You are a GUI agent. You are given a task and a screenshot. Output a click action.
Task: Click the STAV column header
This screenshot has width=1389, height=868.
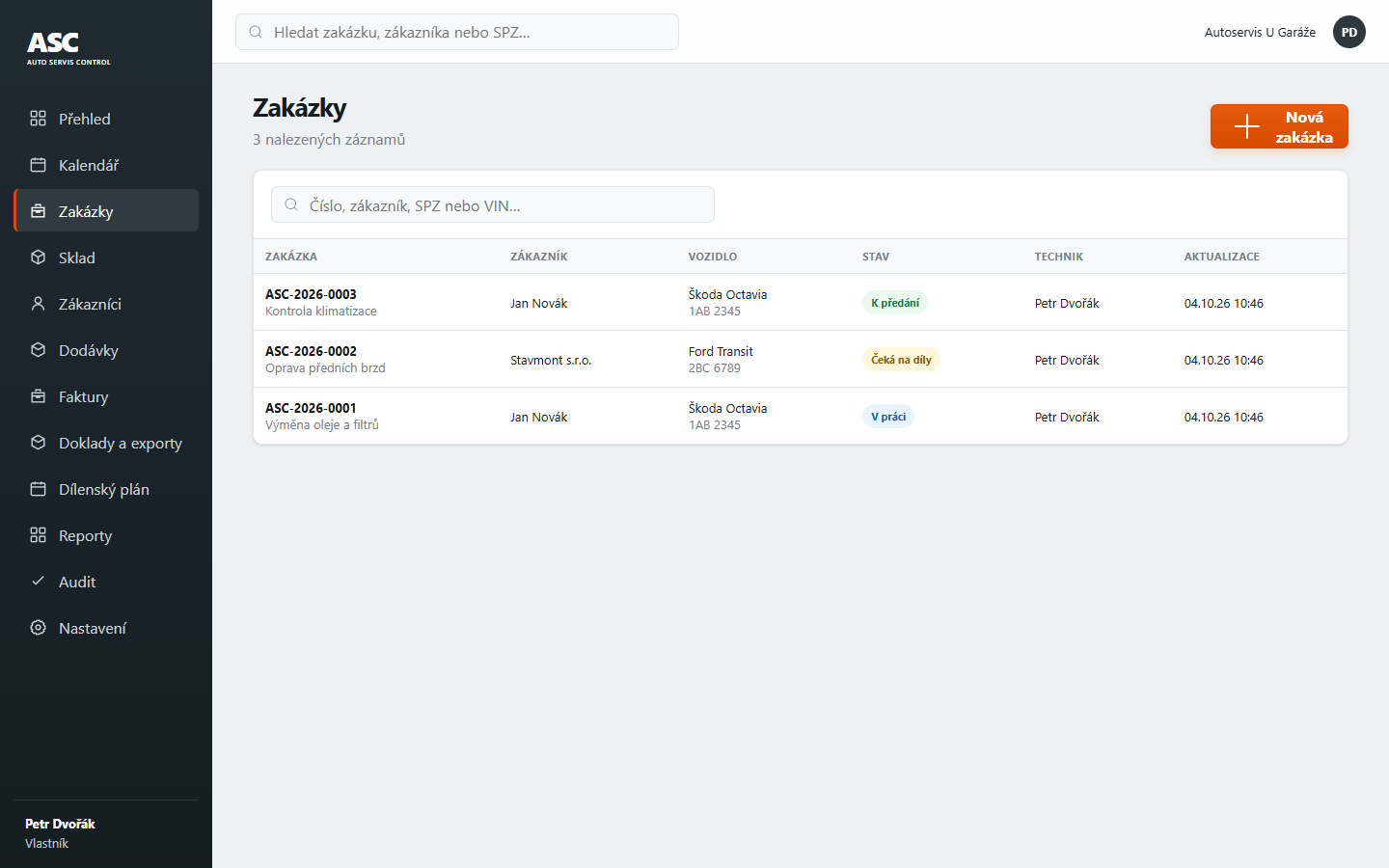point(876,257)
